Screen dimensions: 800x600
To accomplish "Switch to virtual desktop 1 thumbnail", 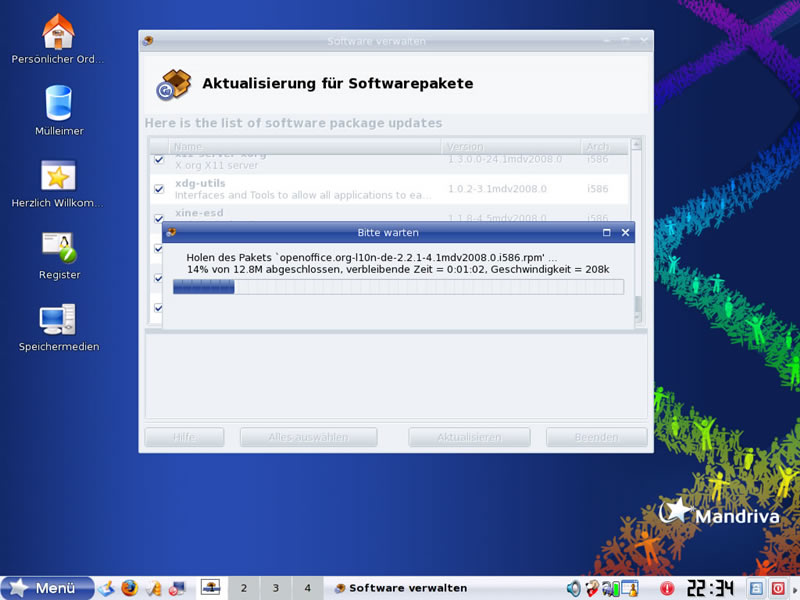I will click(x=210, y=588).
